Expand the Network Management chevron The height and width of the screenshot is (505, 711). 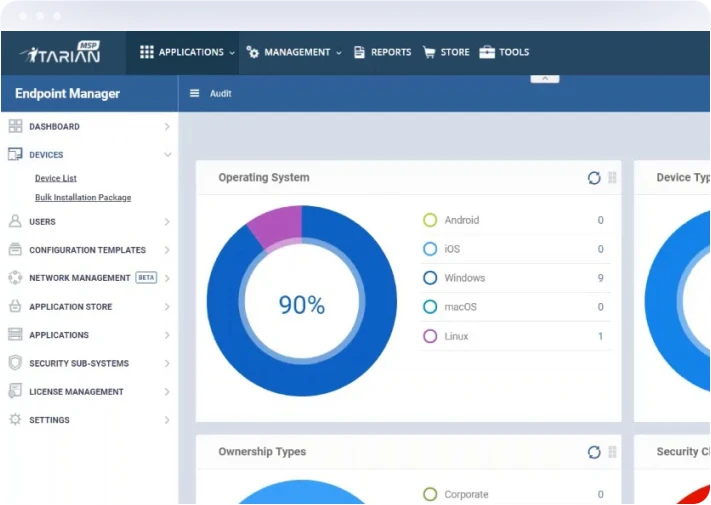[x=167, y=278]
